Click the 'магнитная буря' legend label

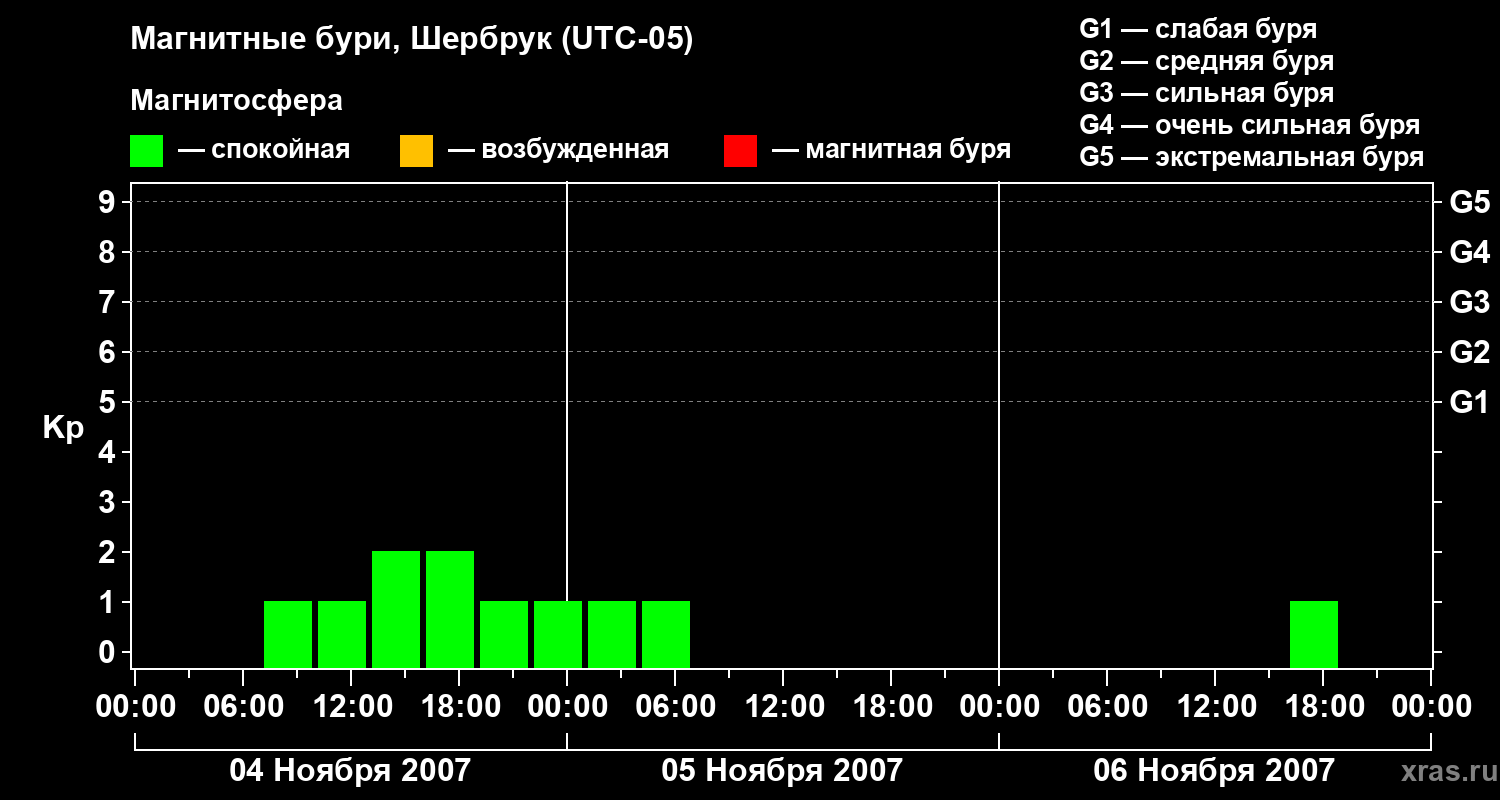click(x=908, y=151)
